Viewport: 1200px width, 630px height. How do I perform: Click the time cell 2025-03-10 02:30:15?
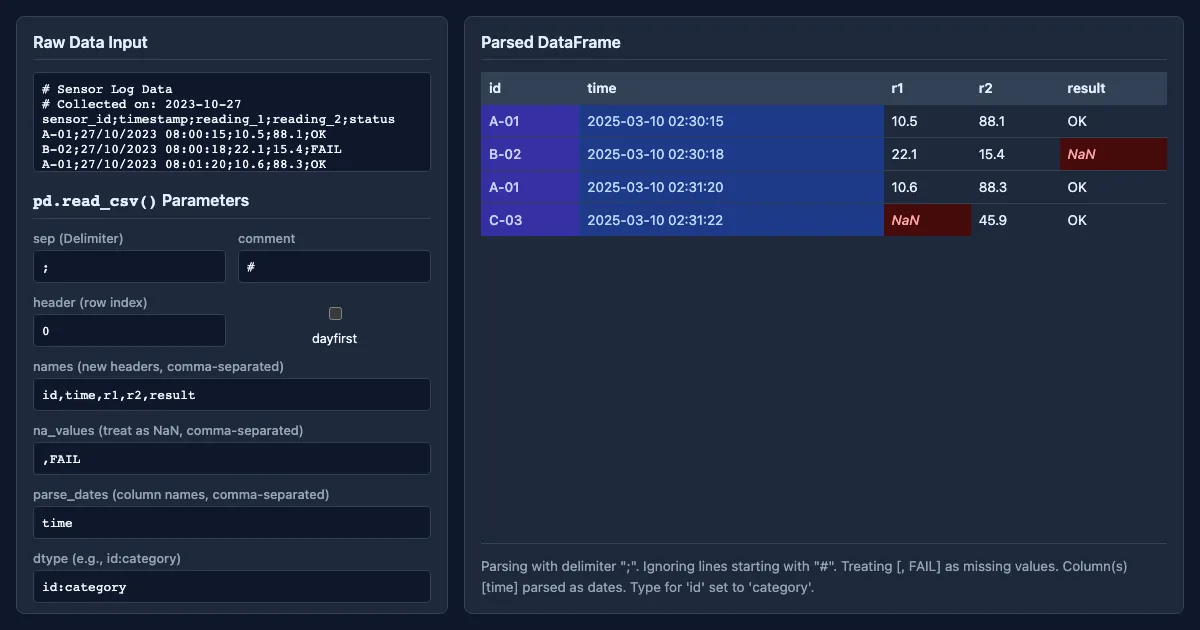pos(731,121)
